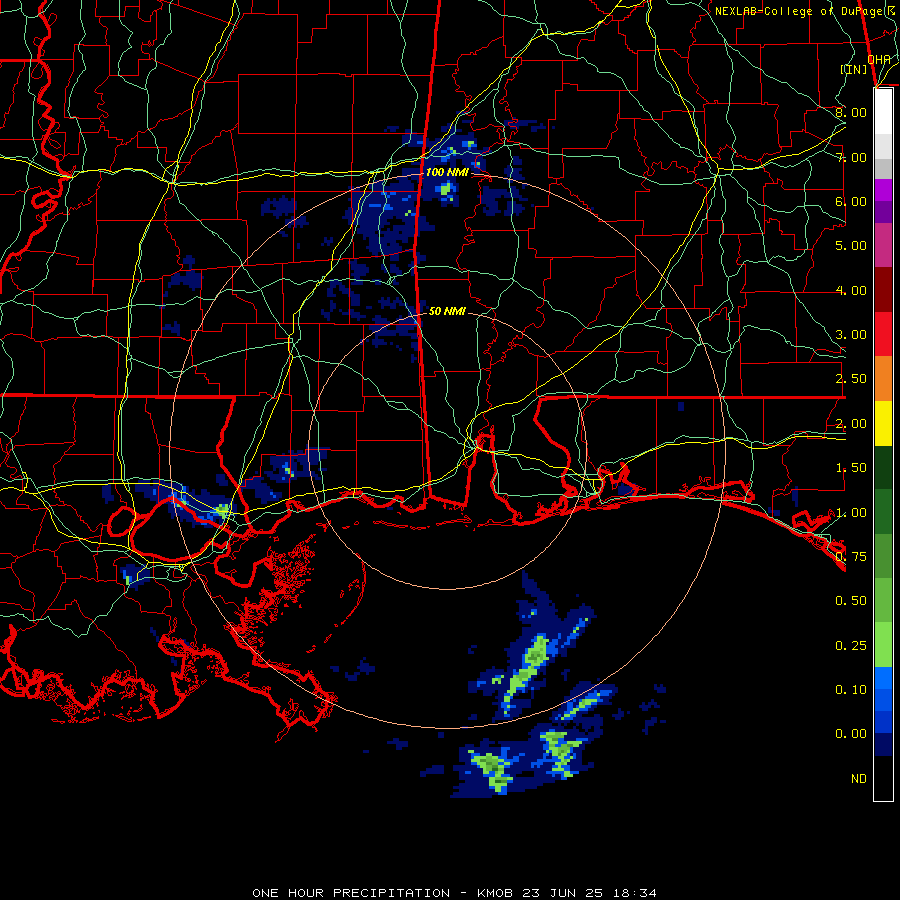Select the 7.00 legend value
The width and height of the screenshot is (900, 900).
tap(851, 157)
